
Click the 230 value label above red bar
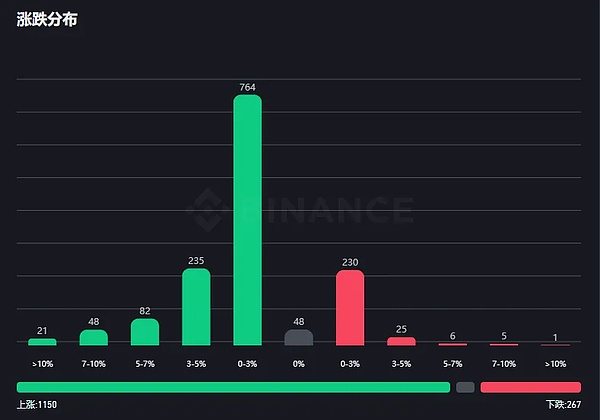click(x=350, y=263)
